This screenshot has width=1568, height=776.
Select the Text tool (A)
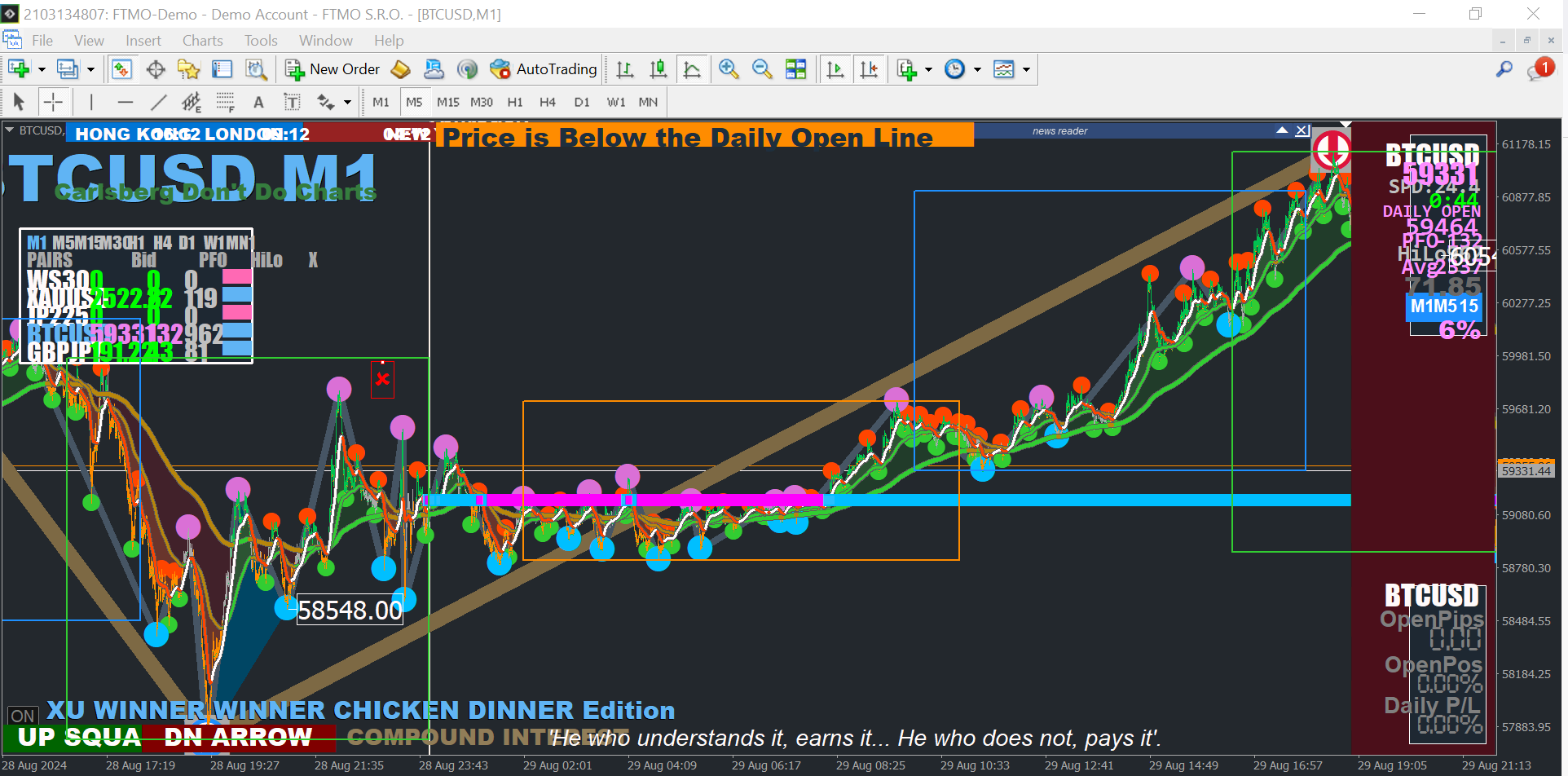click(x=258, y=102)
